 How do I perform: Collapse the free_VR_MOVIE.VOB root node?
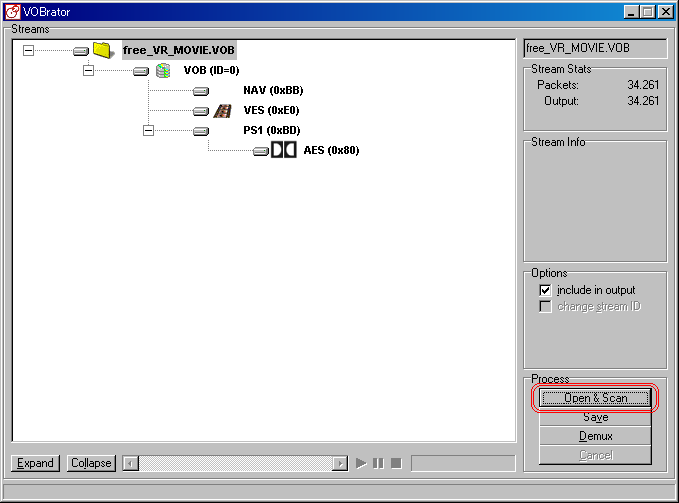[x=29, y=51]
